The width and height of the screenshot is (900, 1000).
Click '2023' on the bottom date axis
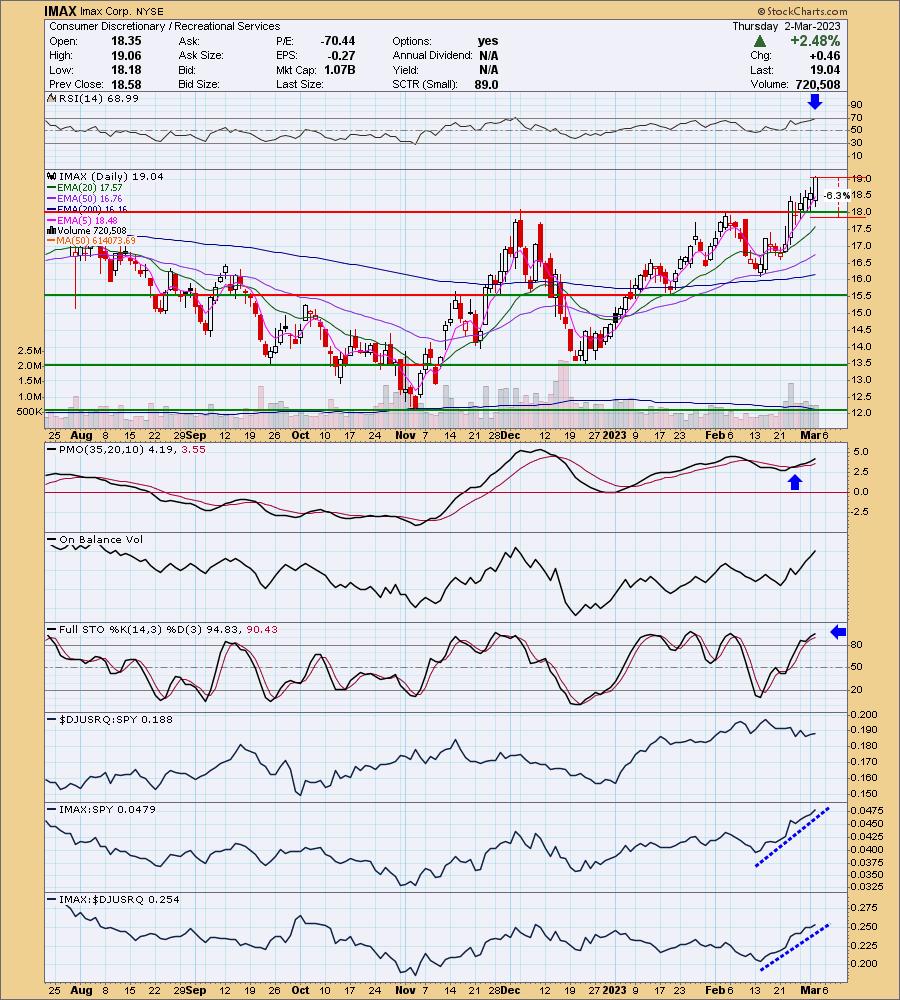pos(615,990)
